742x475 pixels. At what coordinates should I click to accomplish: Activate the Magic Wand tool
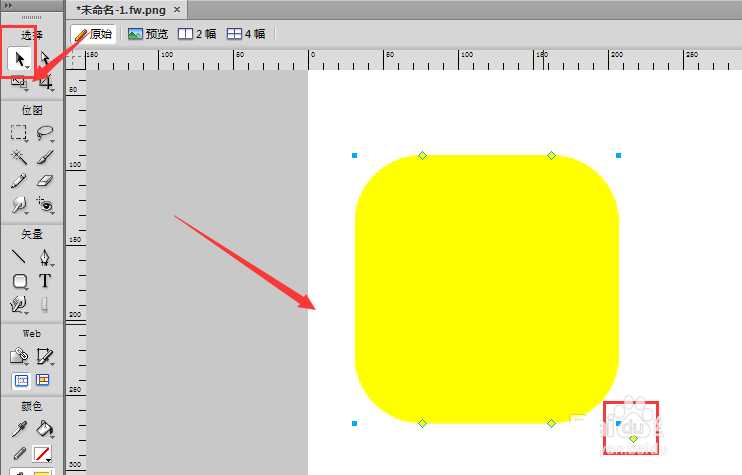(19, 157)
